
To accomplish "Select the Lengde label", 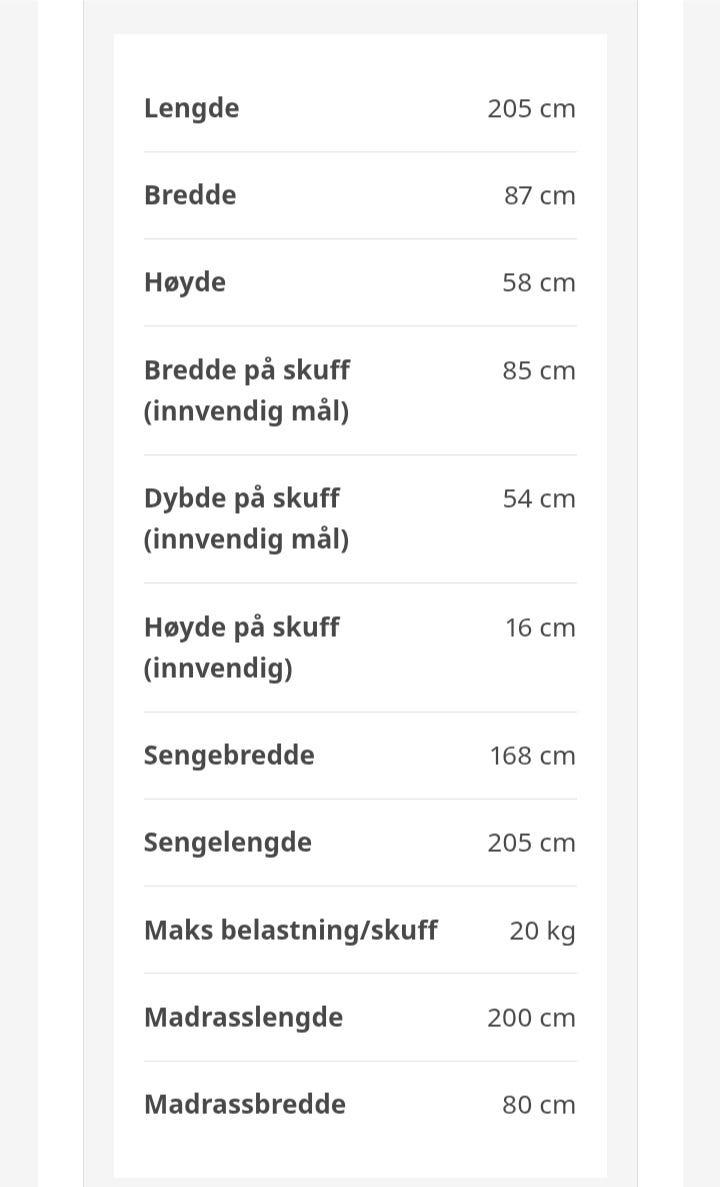I will (192, 109).
